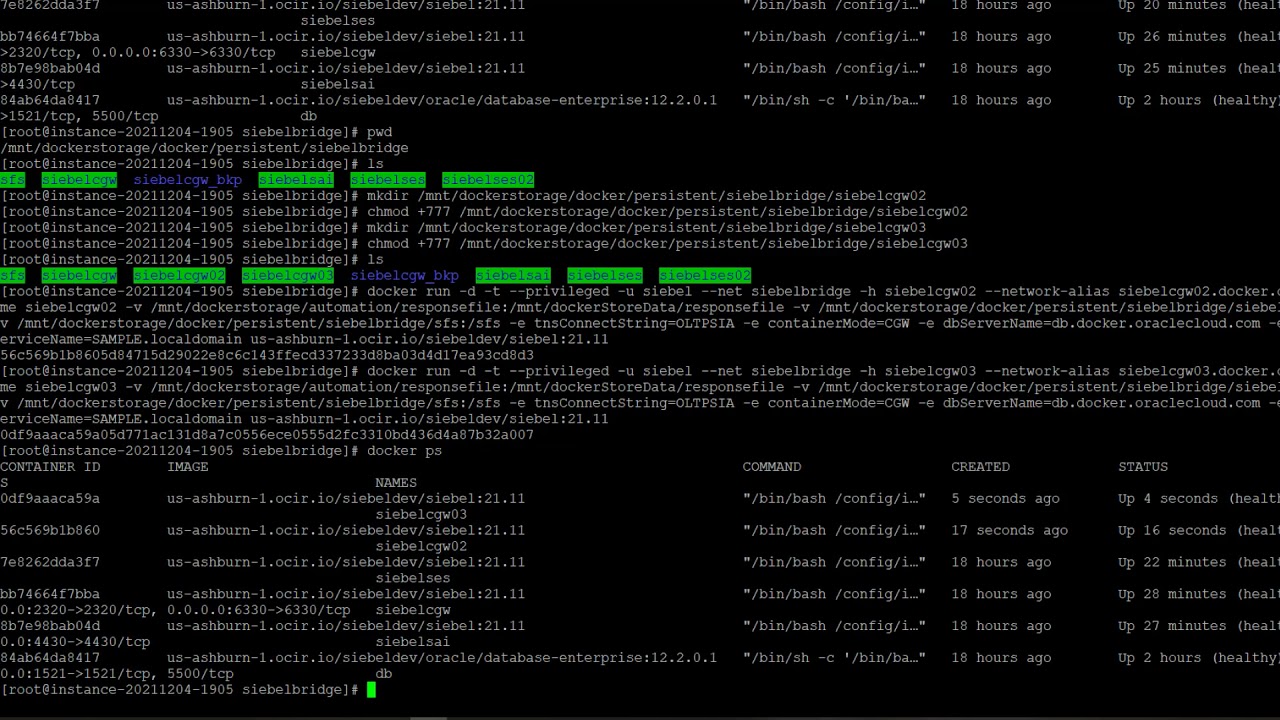Click the CONTAINER ID column header
This screenshot has width=1280, height=720.
tap(50, 467)
